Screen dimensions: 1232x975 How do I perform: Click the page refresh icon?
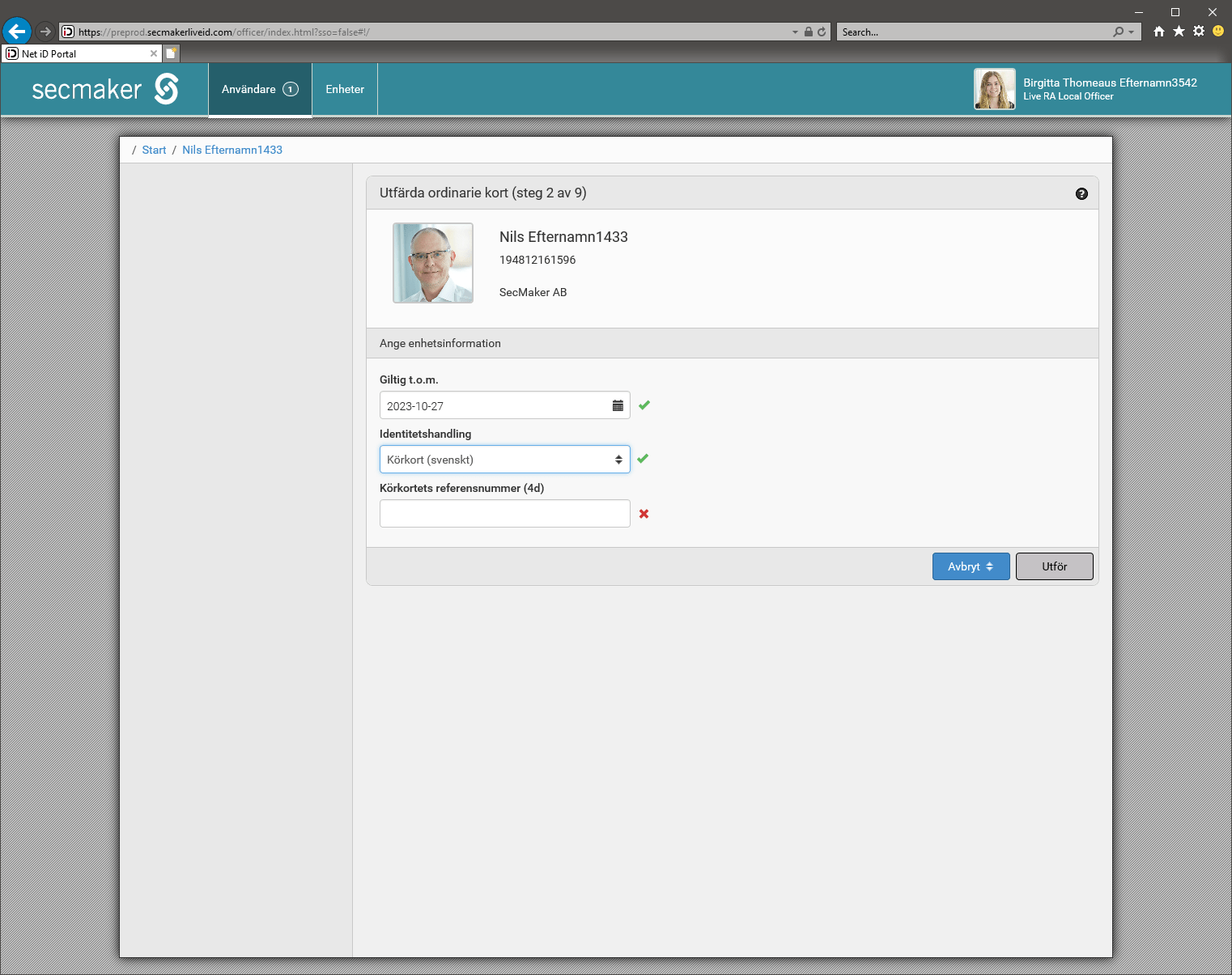point(822,32)
